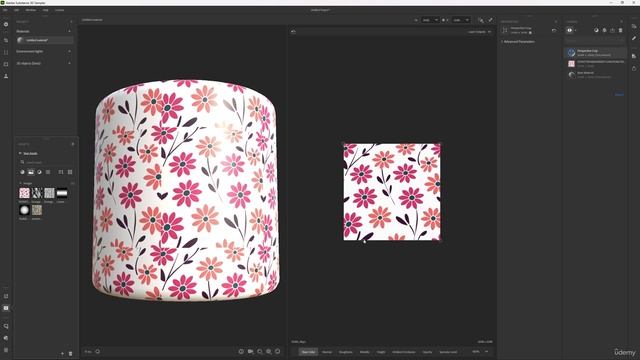Open the Properties panel options menu

556,22
